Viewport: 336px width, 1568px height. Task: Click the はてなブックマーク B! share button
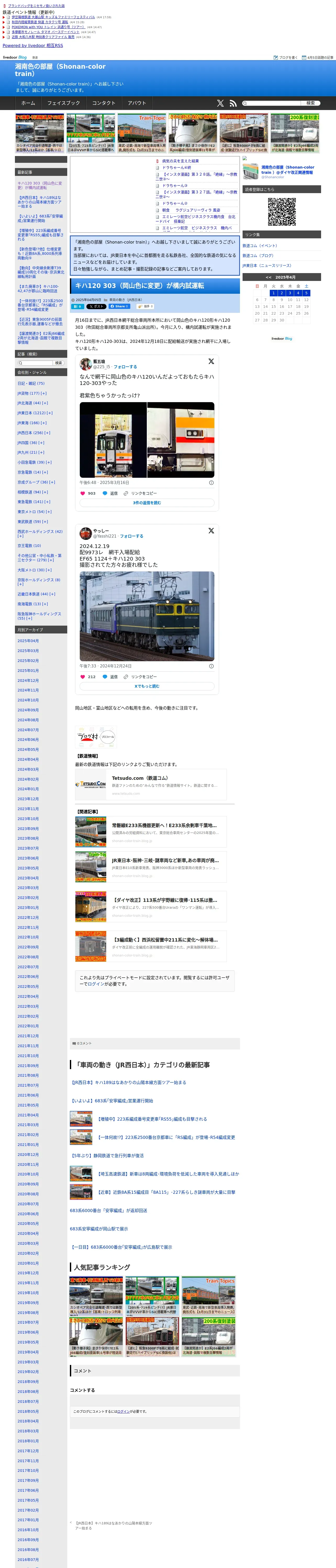(77, 306)
